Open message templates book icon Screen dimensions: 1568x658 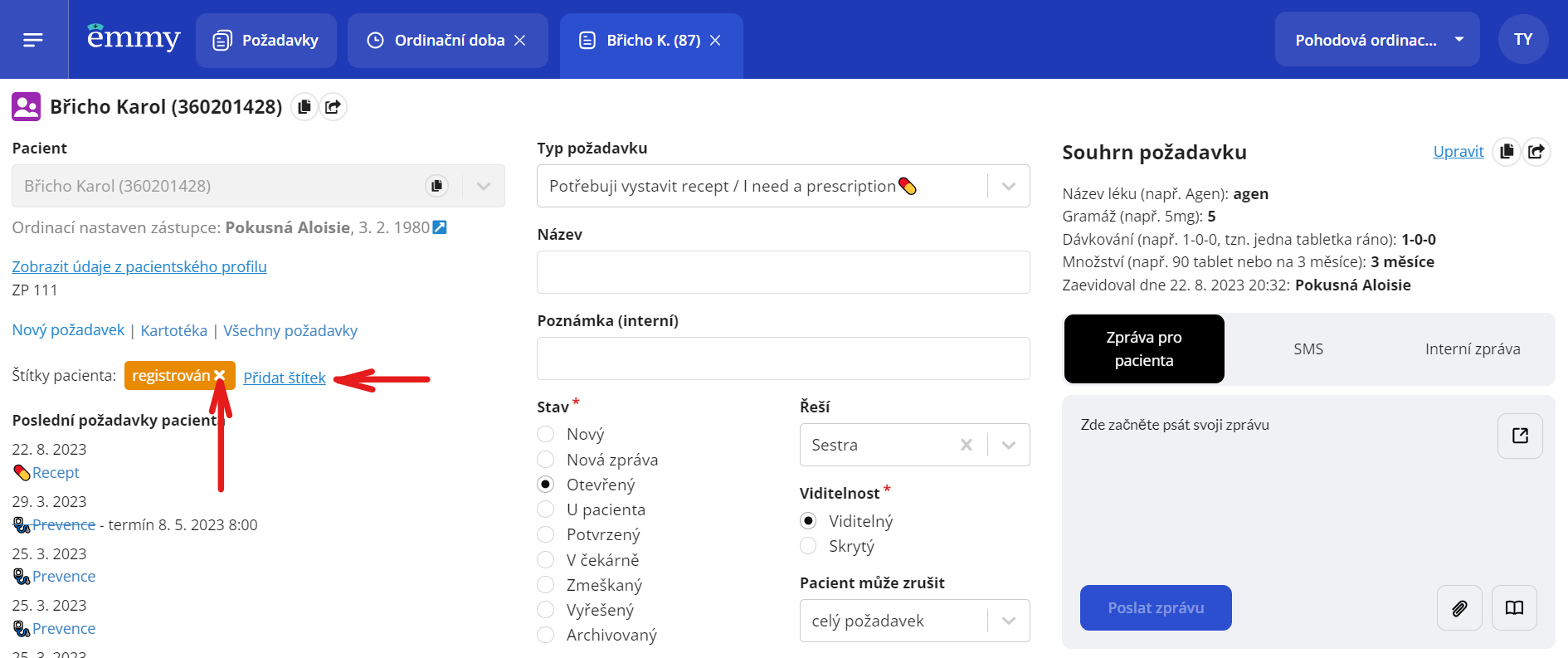coord(1514,608)
